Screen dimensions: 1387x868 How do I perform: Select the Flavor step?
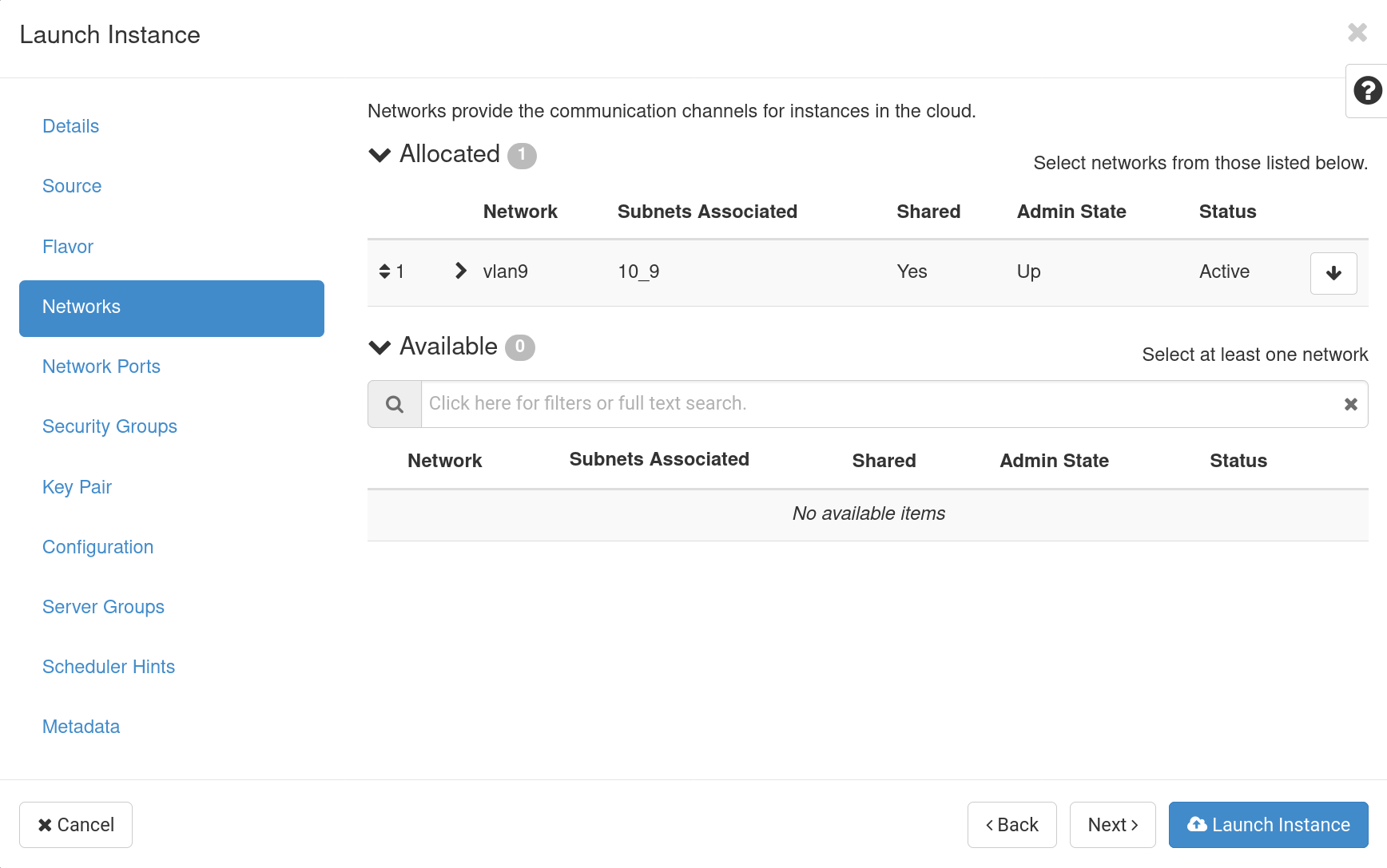[x=67, y=247]
